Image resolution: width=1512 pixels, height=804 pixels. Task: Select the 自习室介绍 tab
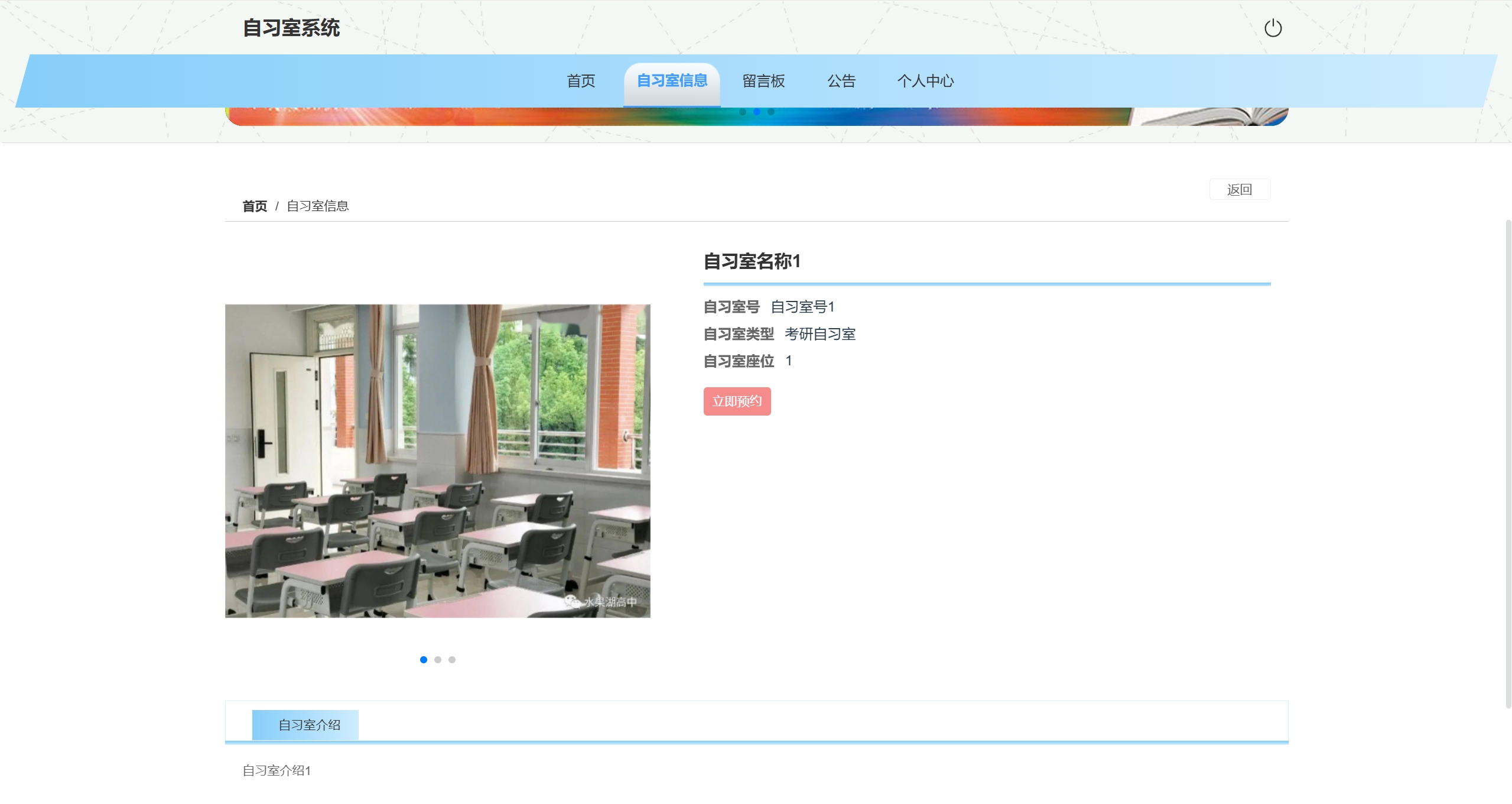[305, 725]
